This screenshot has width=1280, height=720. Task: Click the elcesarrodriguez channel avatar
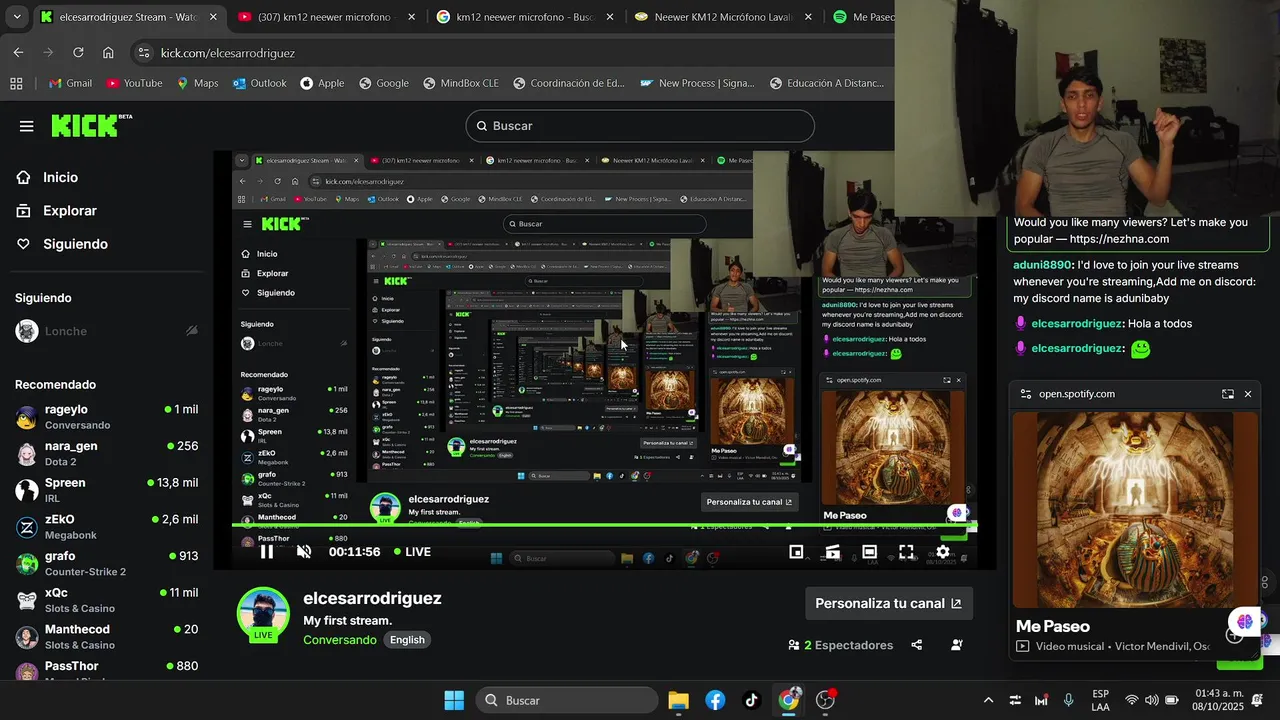coord(263,613)
